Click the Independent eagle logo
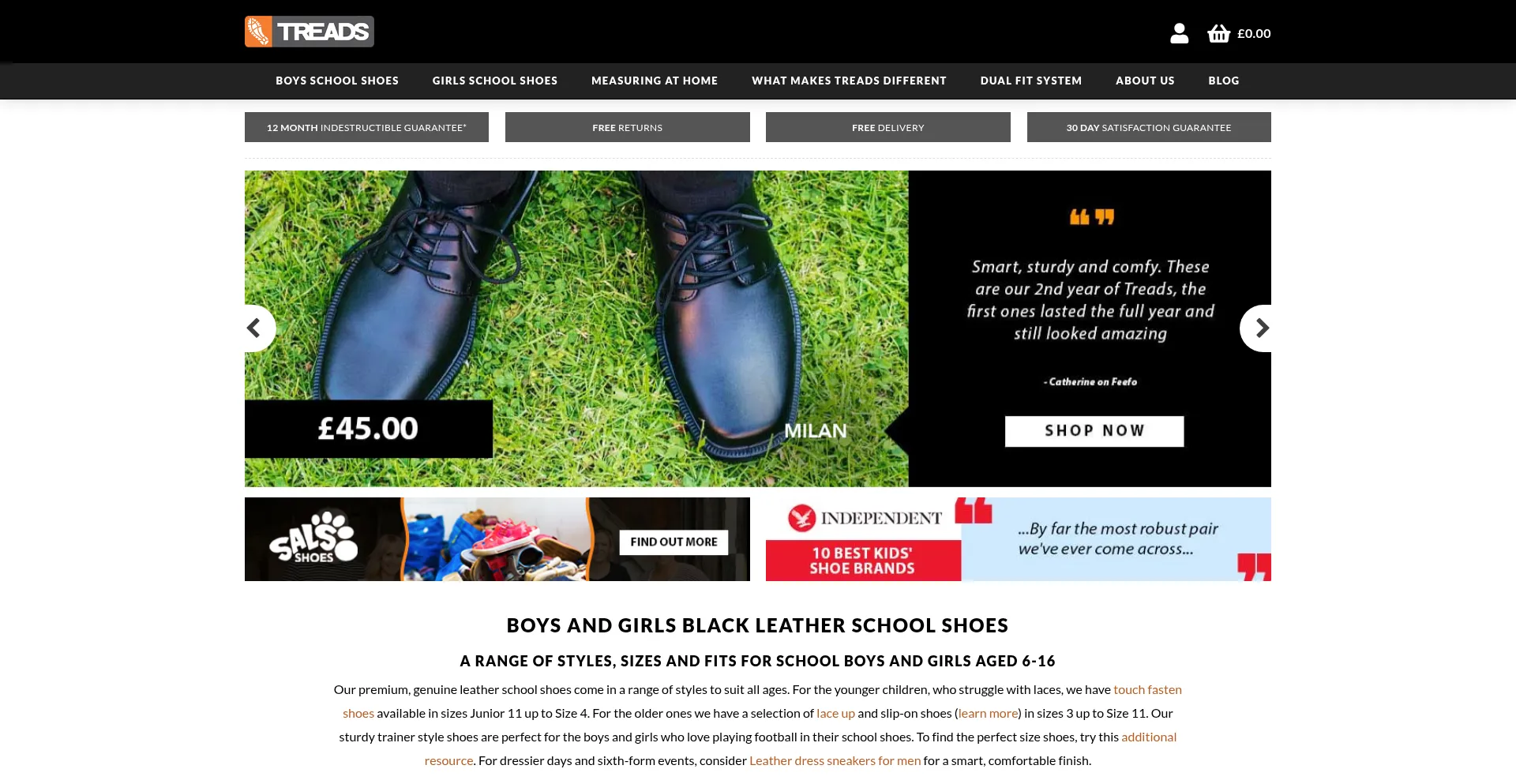Viewport: 1516px width, 784px height. click(x=801, y=518)
